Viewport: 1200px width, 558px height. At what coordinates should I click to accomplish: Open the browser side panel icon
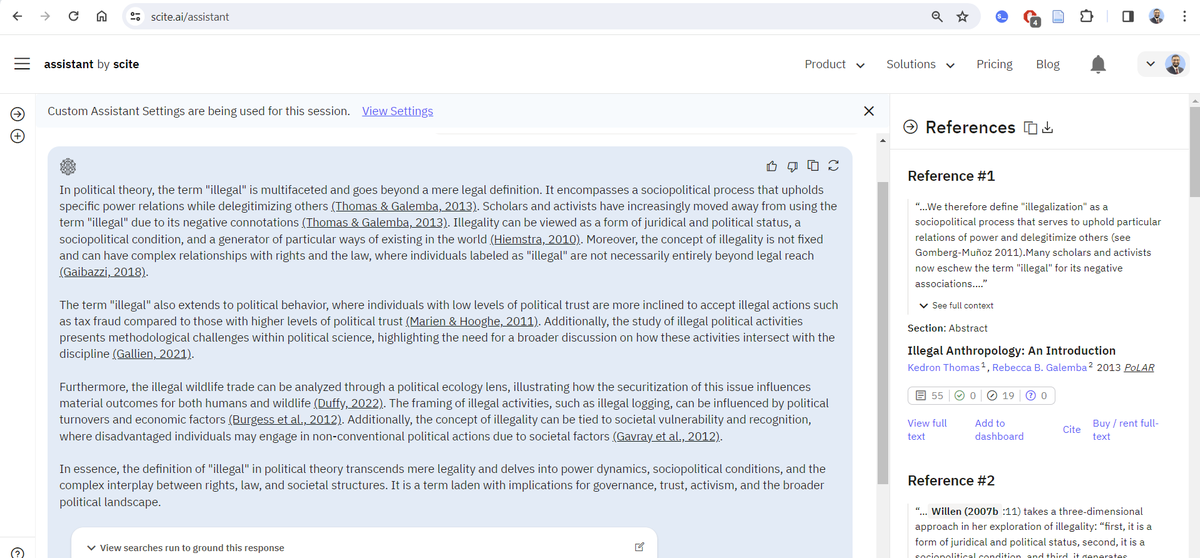[x=1127, y=17]
